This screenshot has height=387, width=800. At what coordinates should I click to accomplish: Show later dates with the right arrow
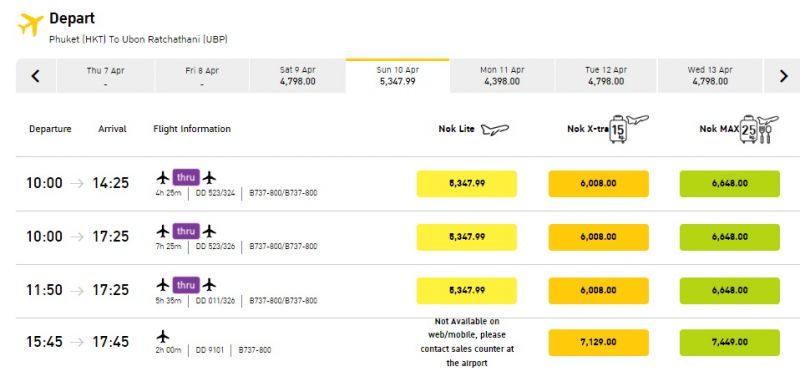pyautogui.click(x=783, y=76)
